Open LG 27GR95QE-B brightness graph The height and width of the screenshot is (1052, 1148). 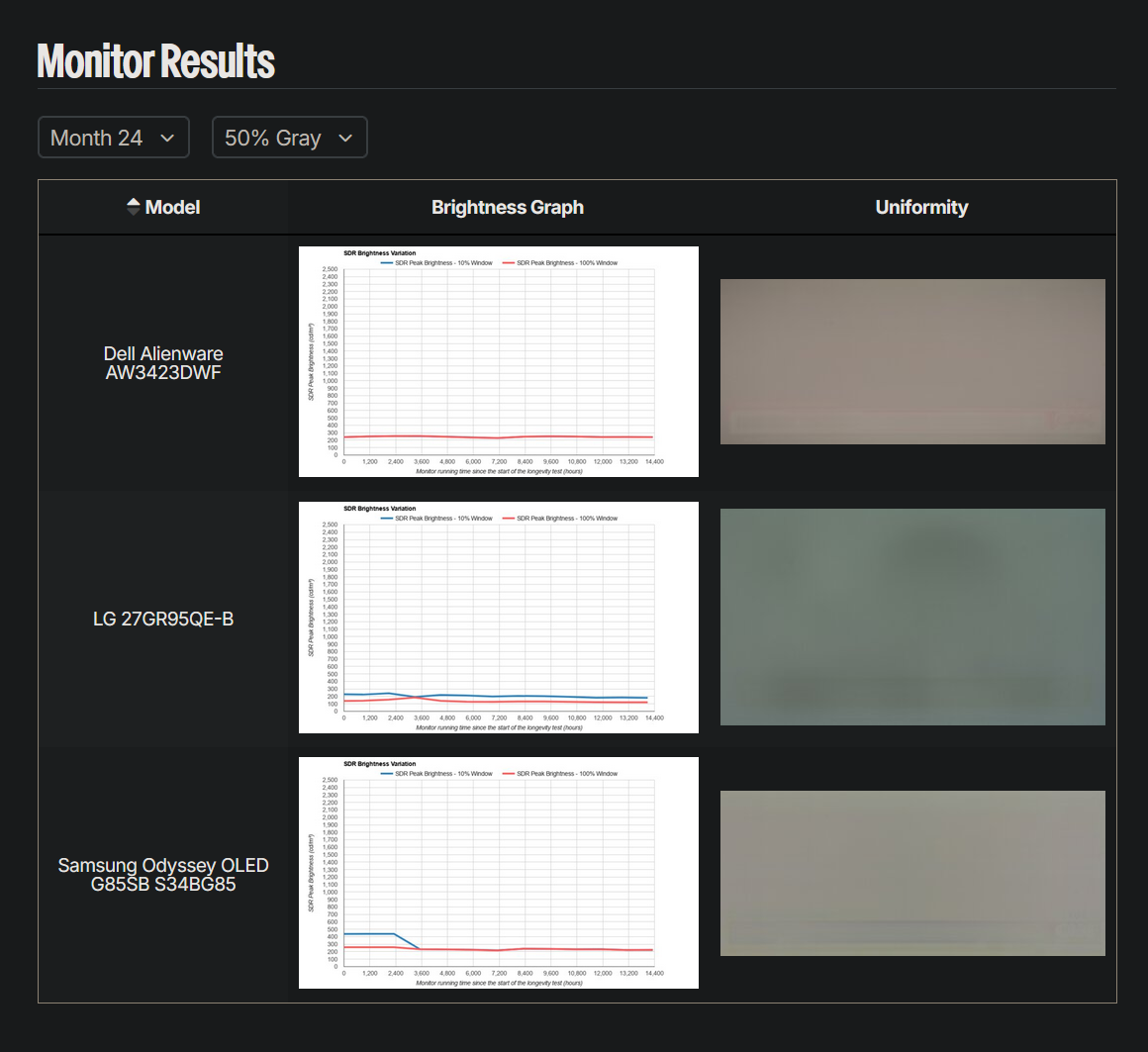499,618
